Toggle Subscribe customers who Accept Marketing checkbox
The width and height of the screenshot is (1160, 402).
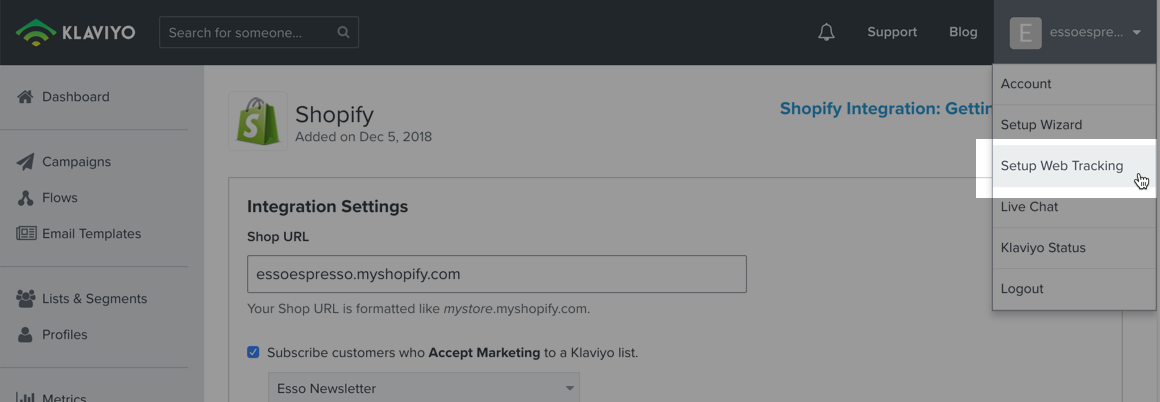[254, 352]
